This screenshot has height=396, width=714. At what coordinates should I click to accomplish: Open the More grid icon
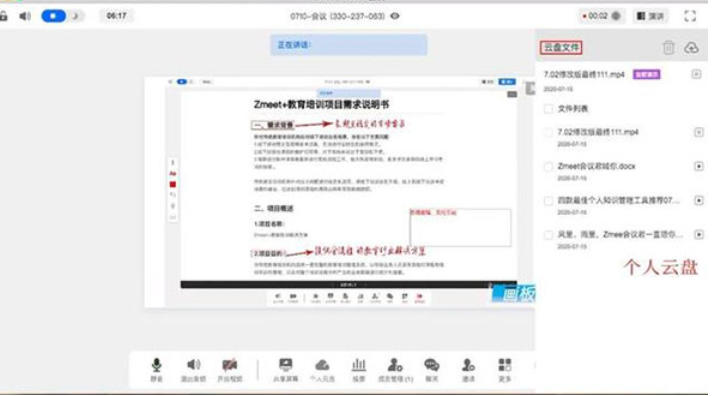pyautogui.click(x=505, y=365)
